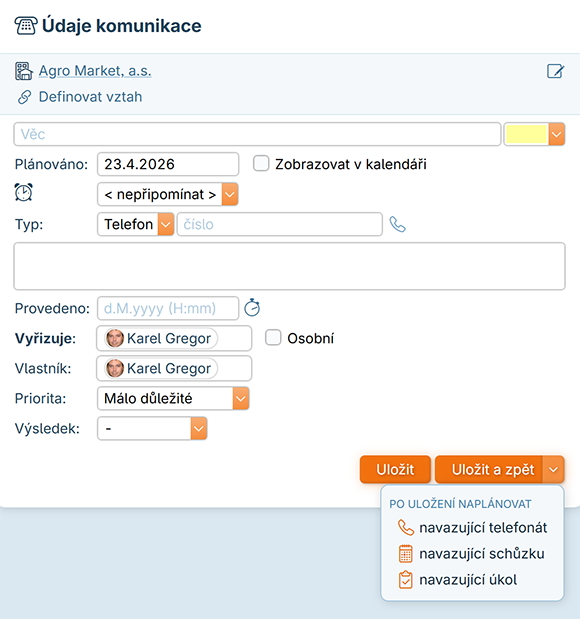Click the edit pencil icon in the header

[555, 71]
